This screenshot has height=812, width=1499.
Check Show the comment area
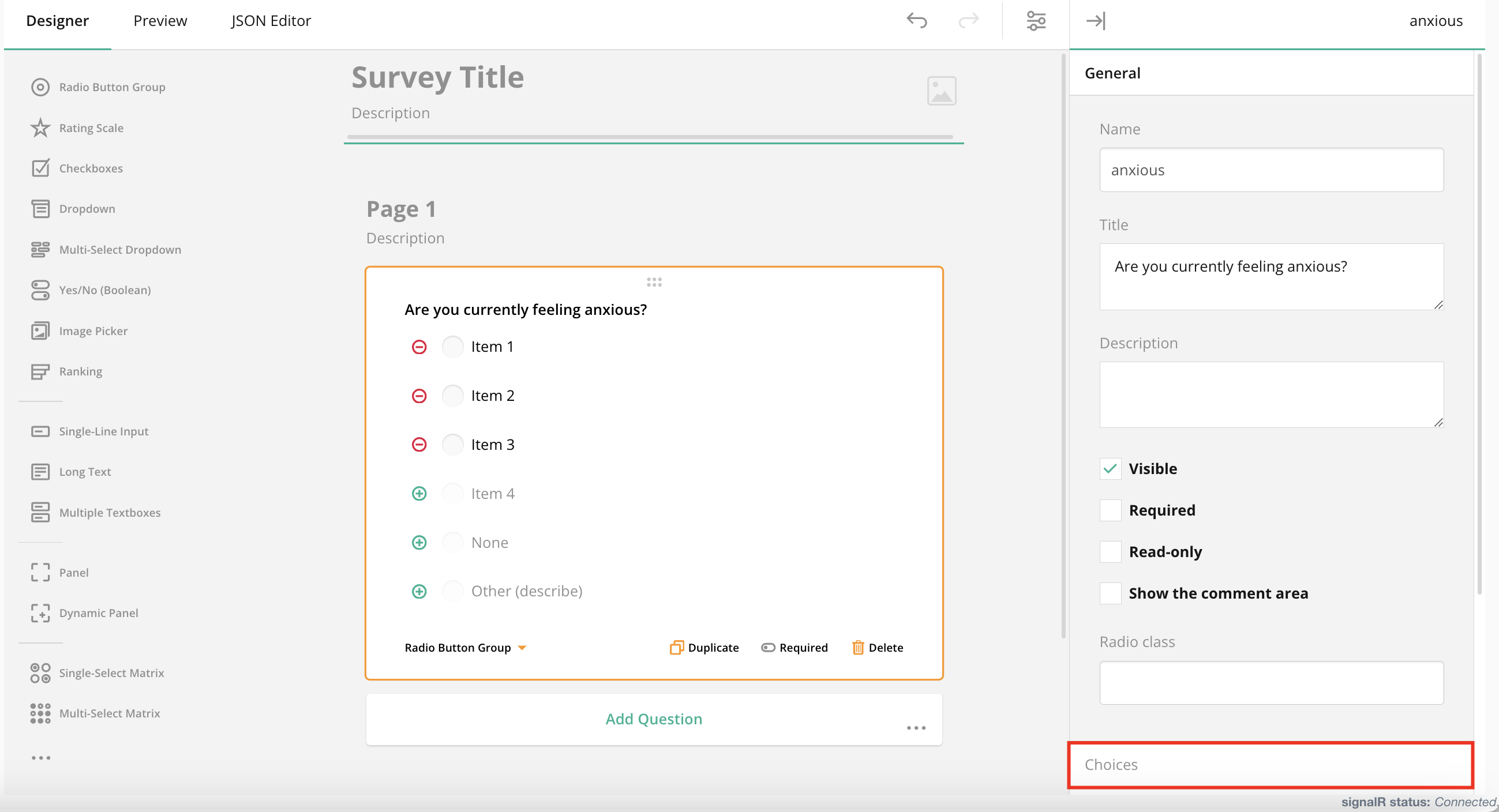point(1110,593)
